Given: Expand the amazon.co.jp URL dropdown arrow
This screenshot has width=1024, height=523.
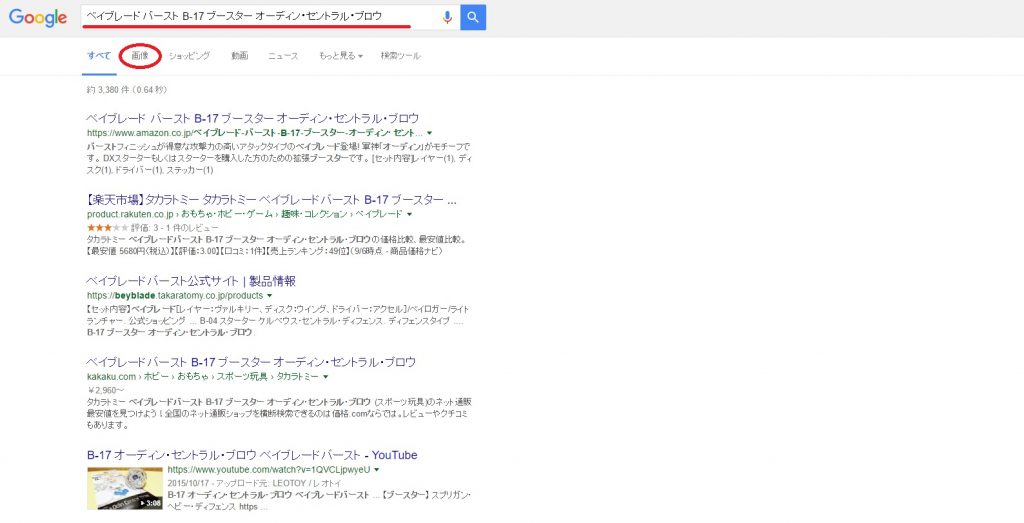Looking at the screenshot, I should 429,133.
